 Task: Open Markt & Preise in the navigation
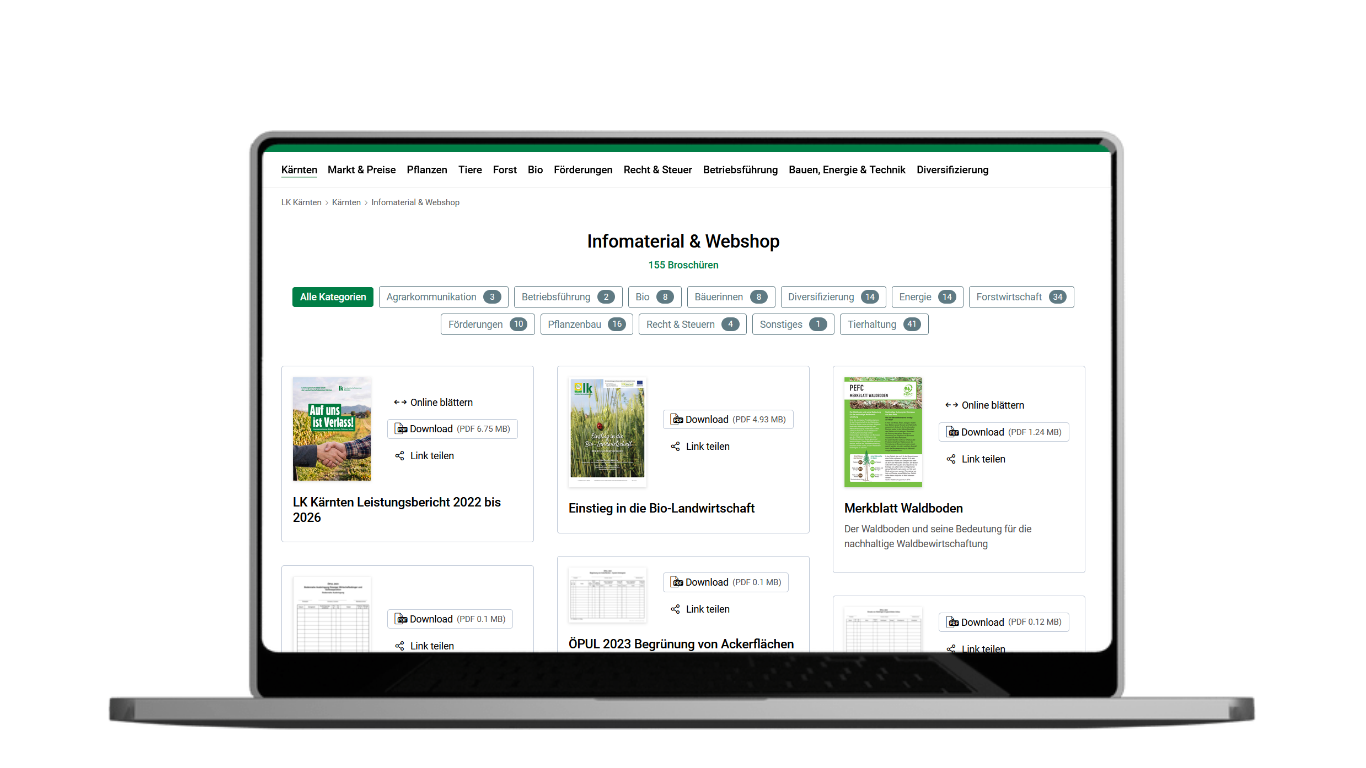pyautogui.click(x=362, y=170)
